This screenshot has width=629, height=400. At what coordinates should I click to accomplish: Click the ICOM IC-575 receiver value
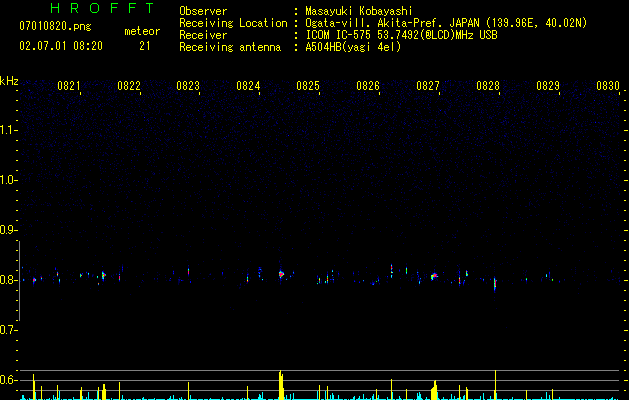[x=401, y=35]
